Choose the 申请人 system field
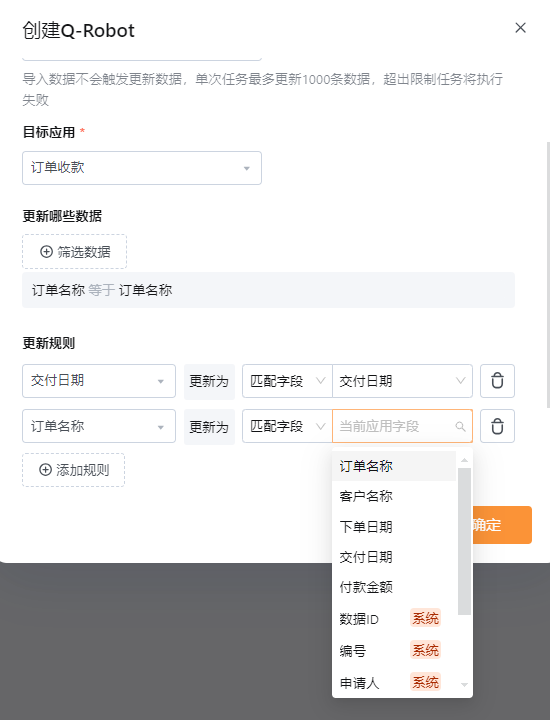This screenshot has height=720, width=550. click(x=394, y=683)
